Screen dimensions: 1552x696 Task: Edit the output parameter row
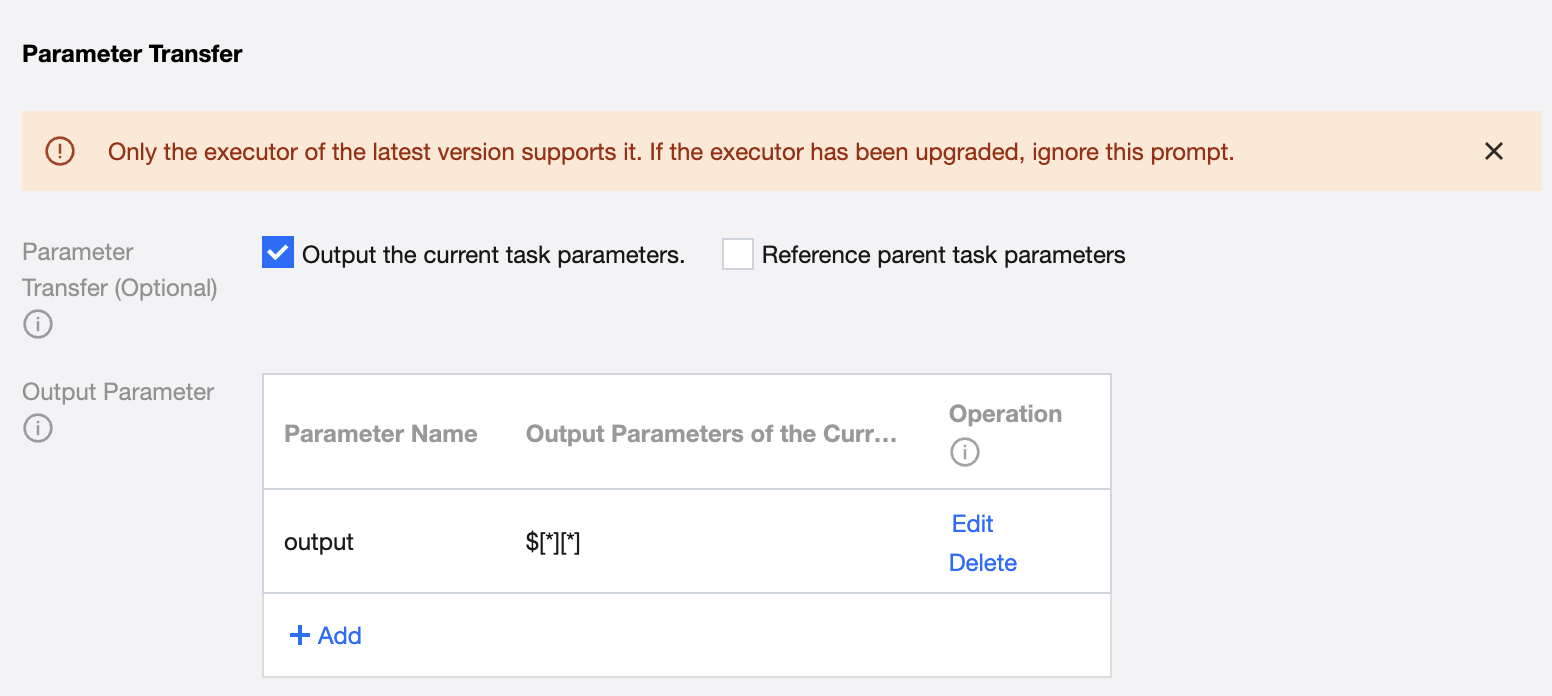tap(972, 524)
